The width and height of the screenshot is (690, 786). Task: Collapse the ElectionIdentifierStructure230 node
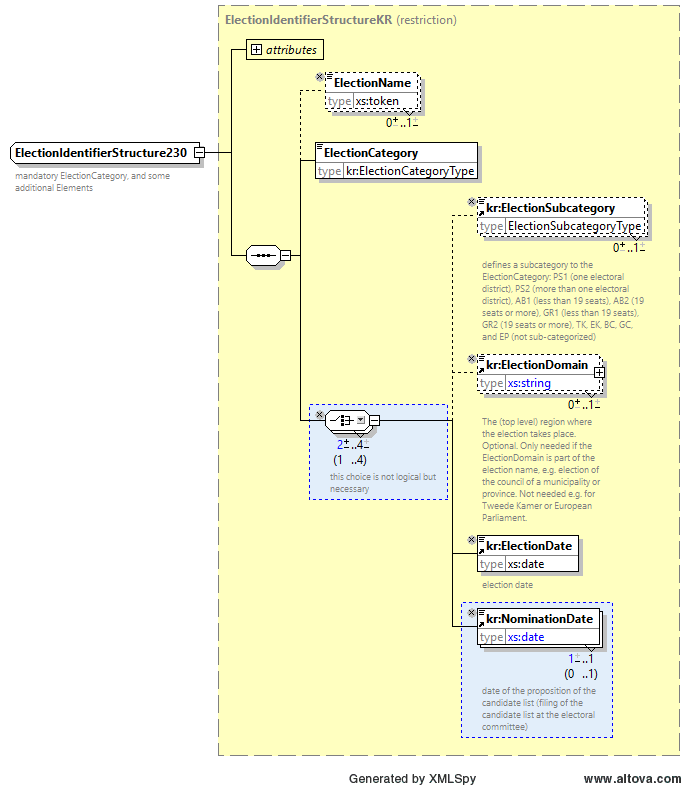[x=199, y=152]
